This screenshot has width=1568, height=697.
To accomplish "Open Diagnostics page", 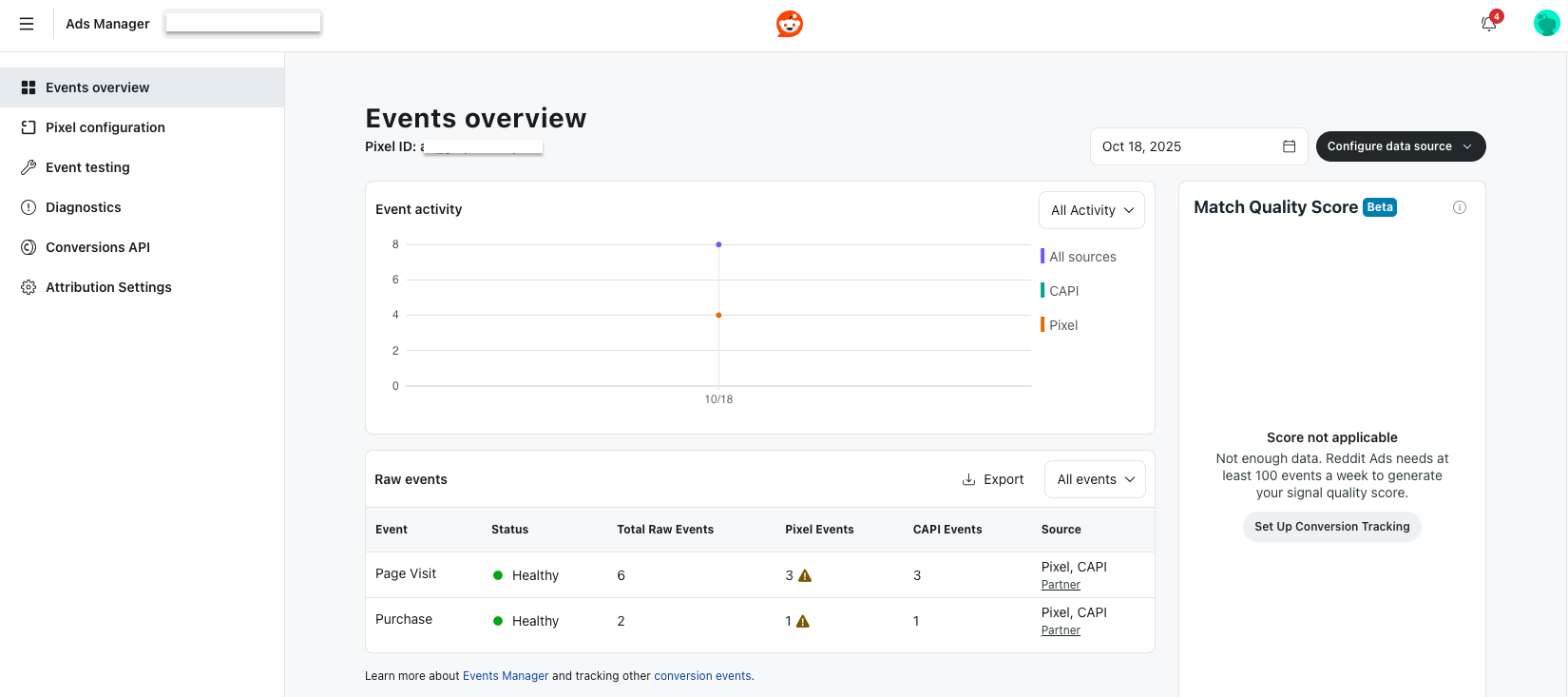I will click(x=142, y=207).
